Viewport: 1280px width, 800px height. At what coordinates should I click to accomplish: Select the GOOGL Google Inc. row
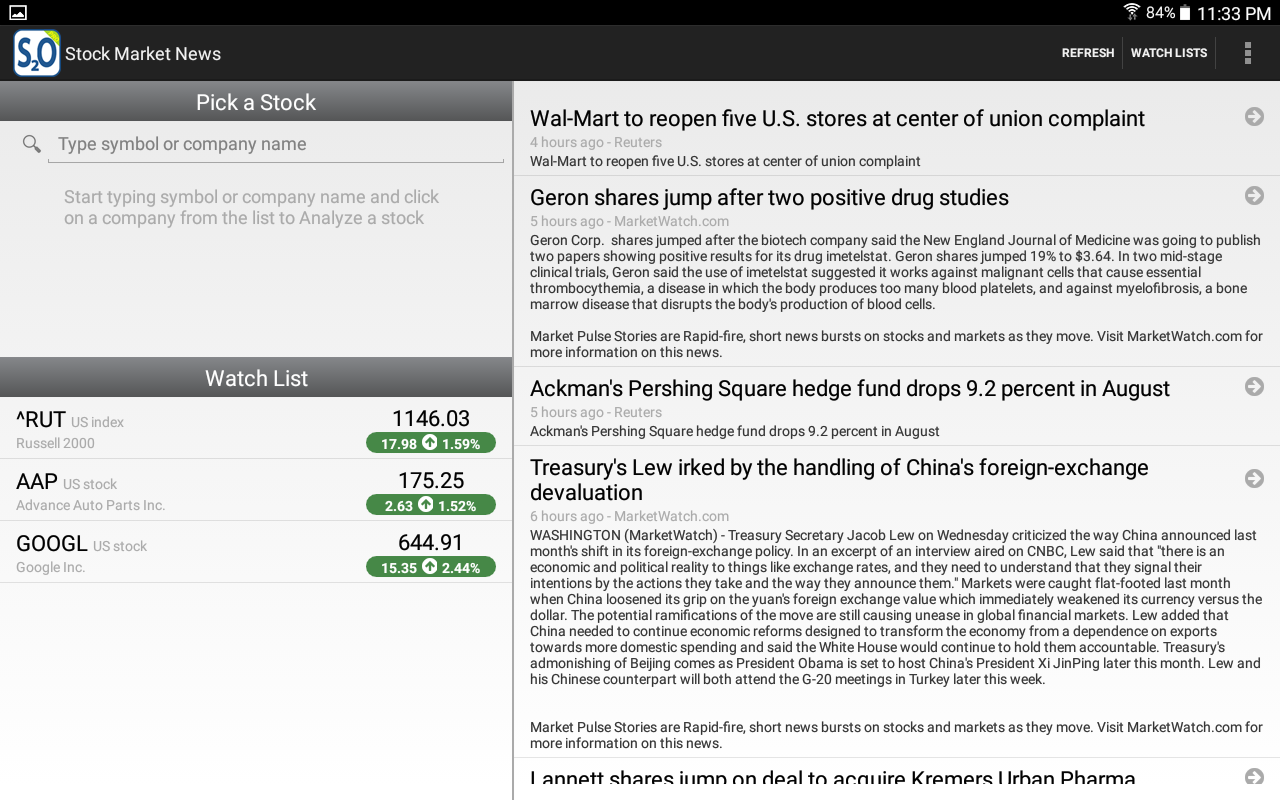[x=256, y=552]
